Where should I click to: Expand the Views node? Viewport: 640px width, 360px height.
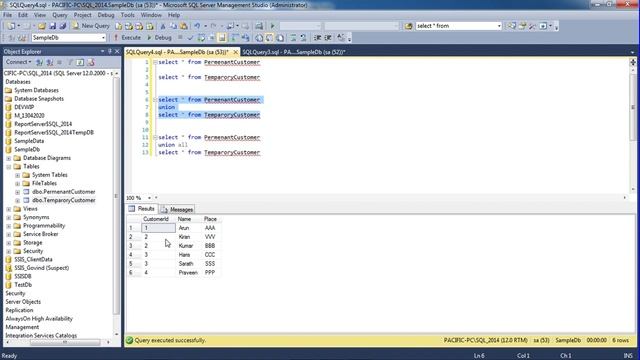coord(9,209)
